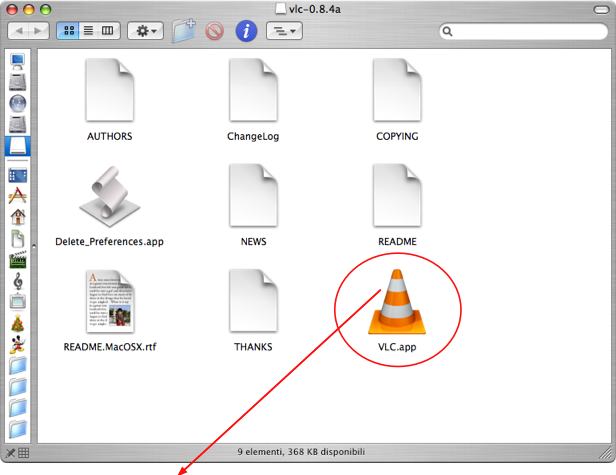This screenshot has width=616, height=475.
Task: Open the VLC.app cone icon
Action: pyautogui.click(x=397, y=302)
